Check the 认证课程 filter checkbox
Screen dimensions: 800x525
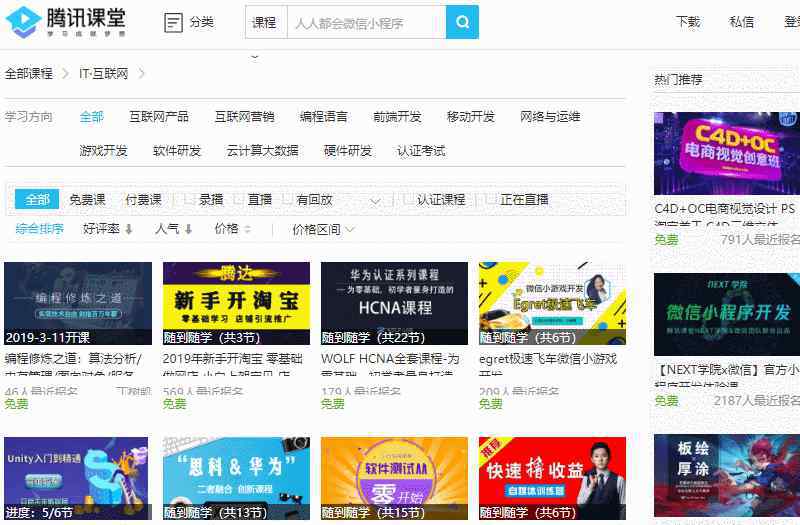pos(407,199)
